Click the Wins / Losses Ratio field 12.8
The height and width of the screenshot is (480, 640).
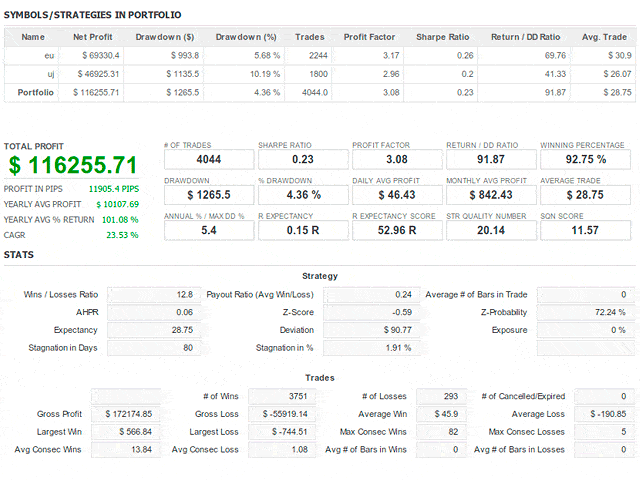pyautogui.click(x=154, y=295)
